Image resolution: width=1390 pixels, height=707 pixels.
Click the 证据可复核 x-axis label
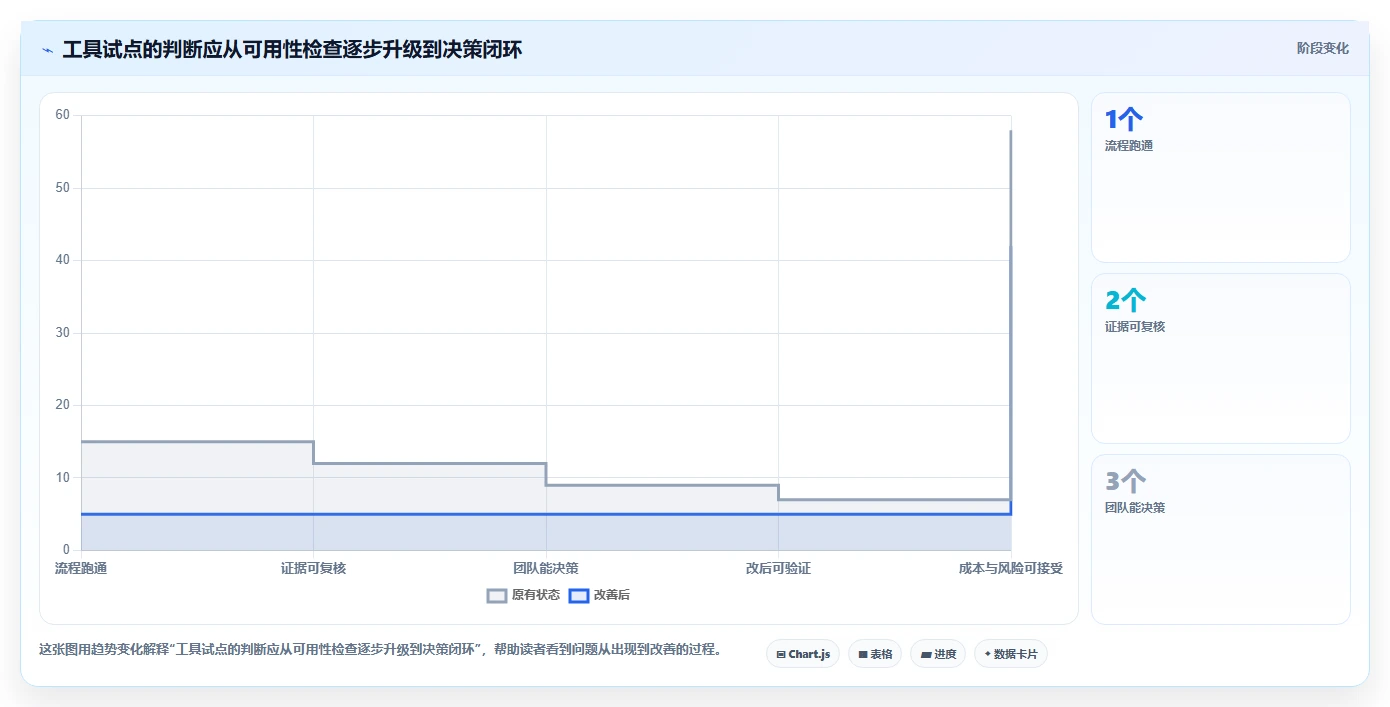pyautogui.click(x=313, y=568)
